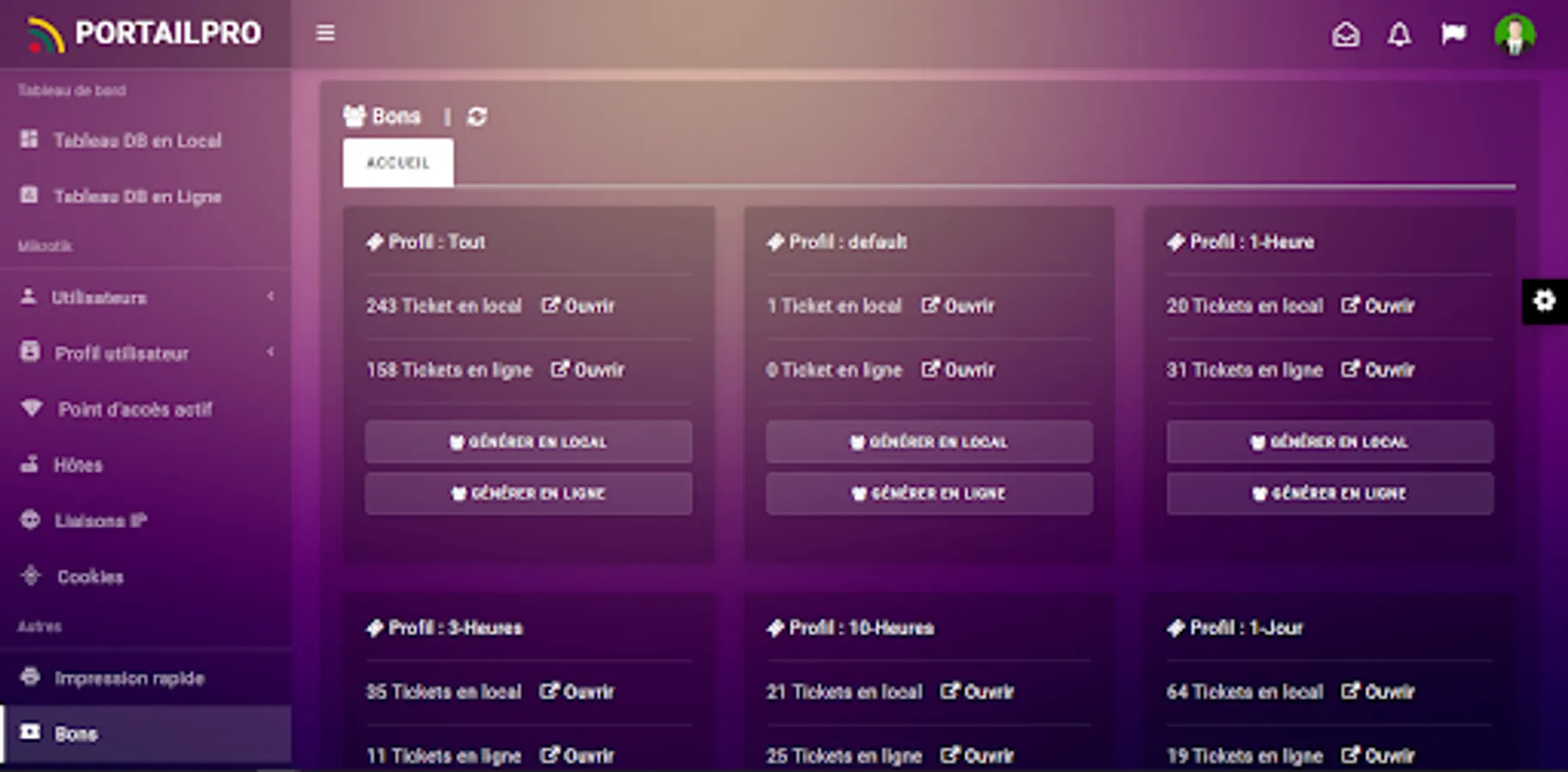
Task: Open the 1 local ticket of Profil default
Action: (958, 305)
